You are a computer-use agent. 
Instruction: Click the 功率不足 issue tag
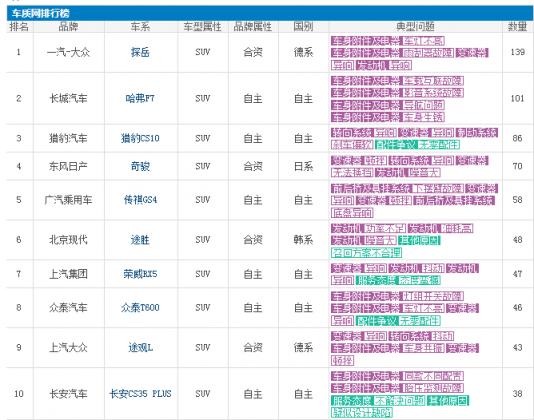pyautogui.click(x=385, y=228)
